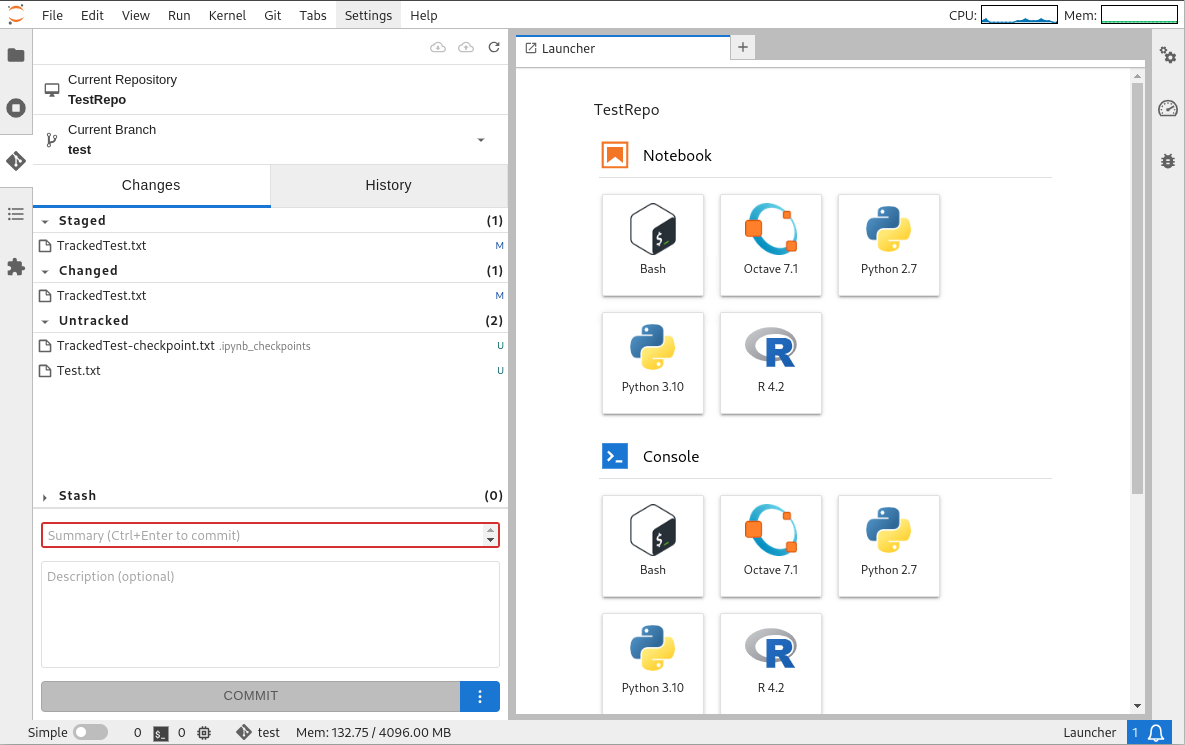Select Test.txt untracked file
Image resolution: width=1186 pixels, height=745 pixels.
tap(270, 371)
